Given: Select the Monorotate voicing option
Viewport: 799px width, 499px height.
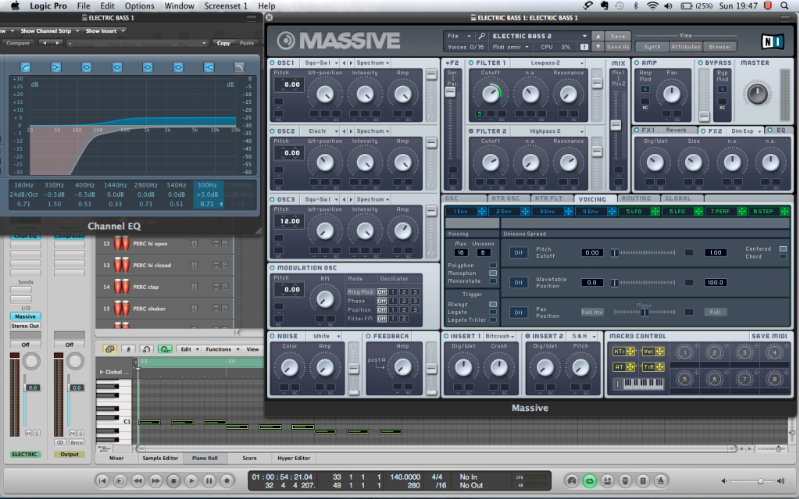Looking at the screenshot, I should coord(493,281).
